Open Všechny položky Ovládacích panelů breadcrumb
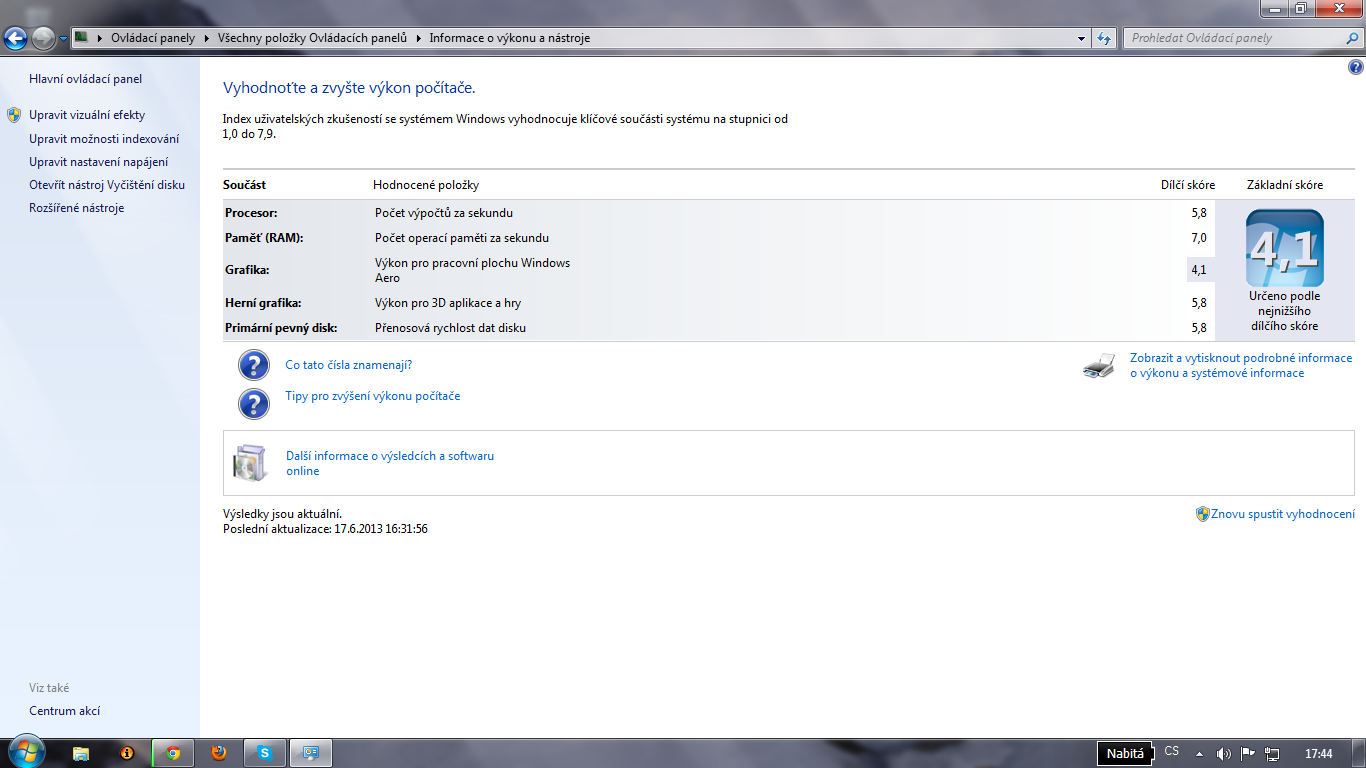The width and height of the screenshot is (1366, 768). 313,38
